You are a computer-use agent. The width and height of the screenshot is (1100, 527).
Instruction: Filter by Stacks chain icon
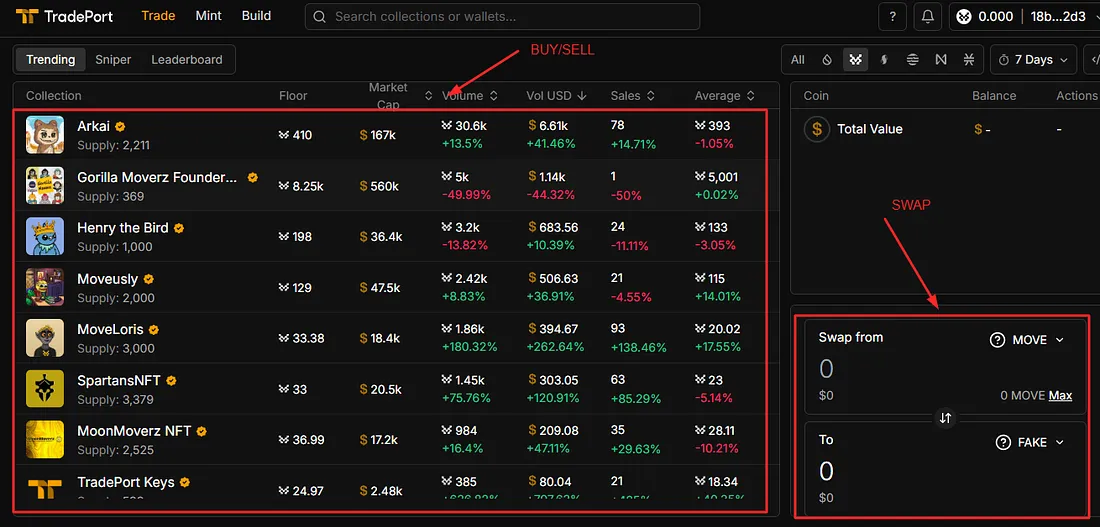coord(969,60)
